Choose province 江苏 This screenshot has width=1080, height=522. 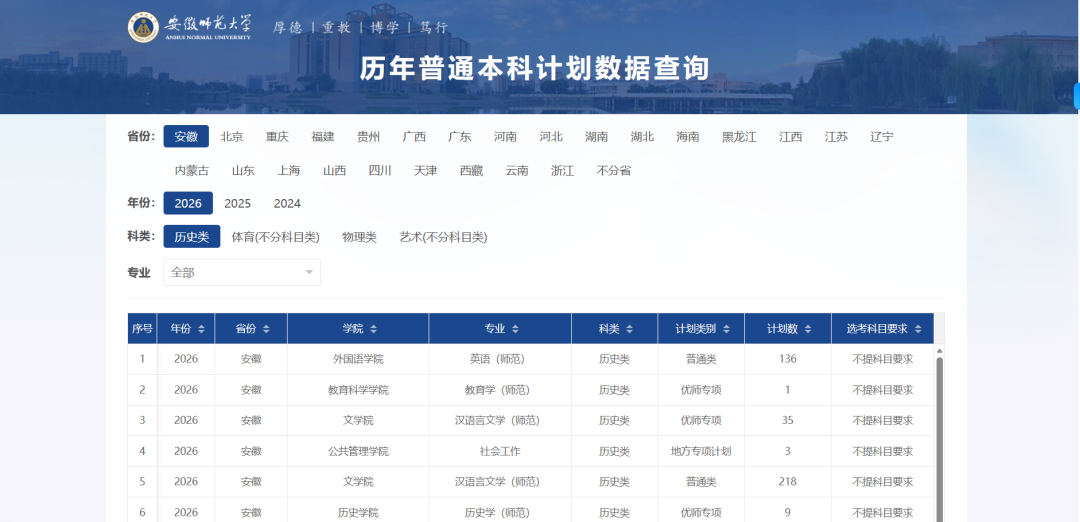(836, 136)
